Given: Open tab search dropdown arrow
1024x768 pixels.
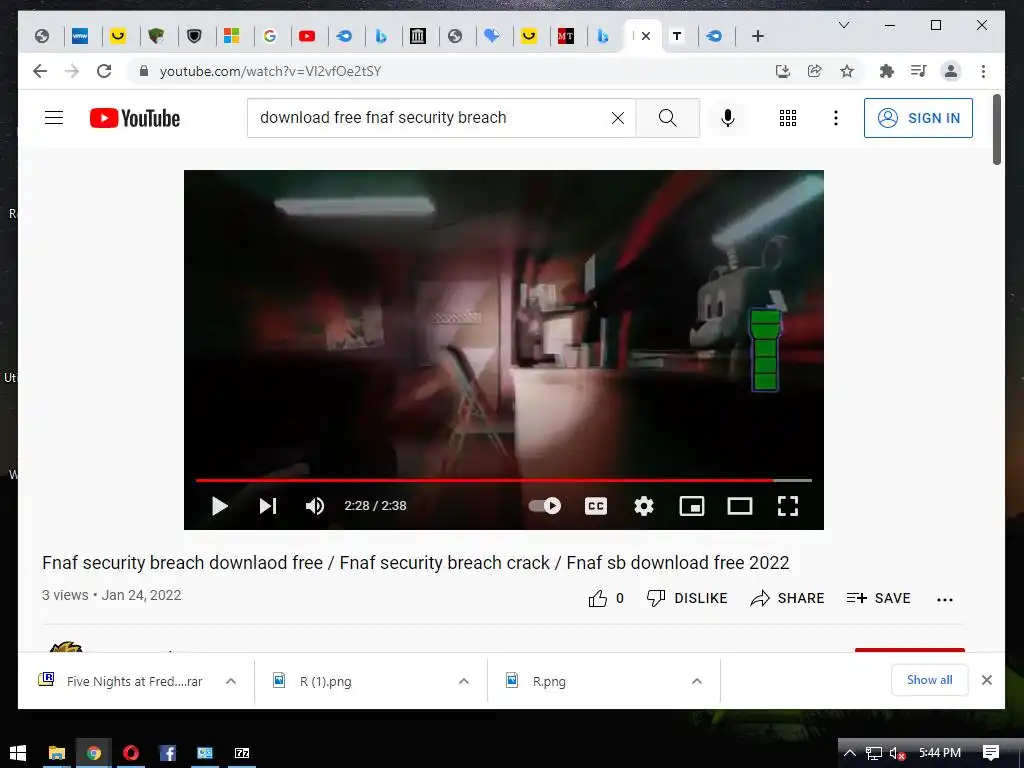Looking at the screenshot, I should [x=844, y=25].
